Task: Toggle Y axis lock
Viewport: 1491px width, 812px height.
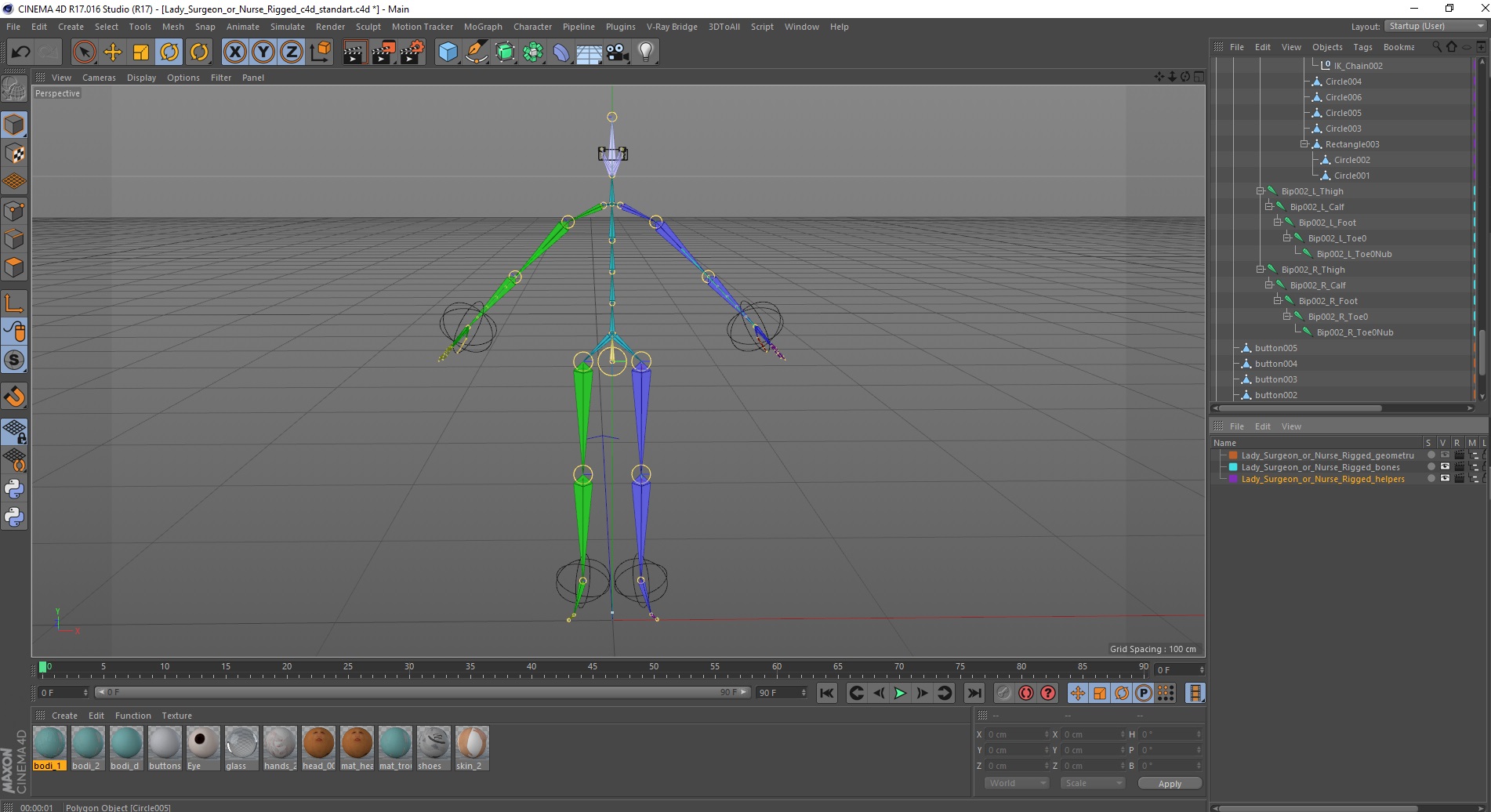Action: coord(263,53)
